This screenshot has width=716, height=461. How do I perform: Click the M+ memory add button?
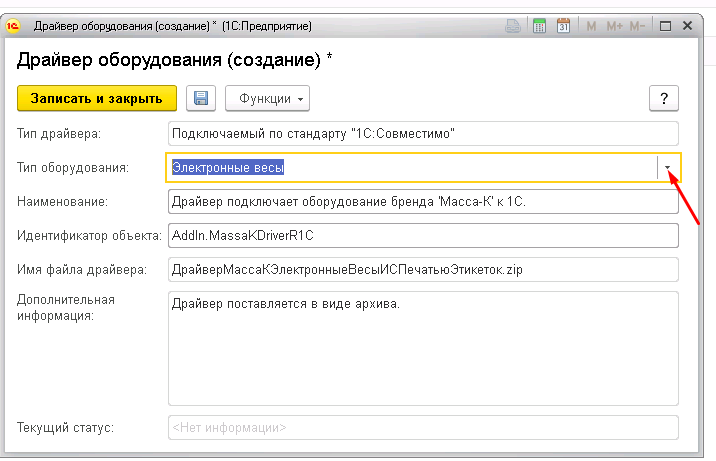click(x=614, y=26)
